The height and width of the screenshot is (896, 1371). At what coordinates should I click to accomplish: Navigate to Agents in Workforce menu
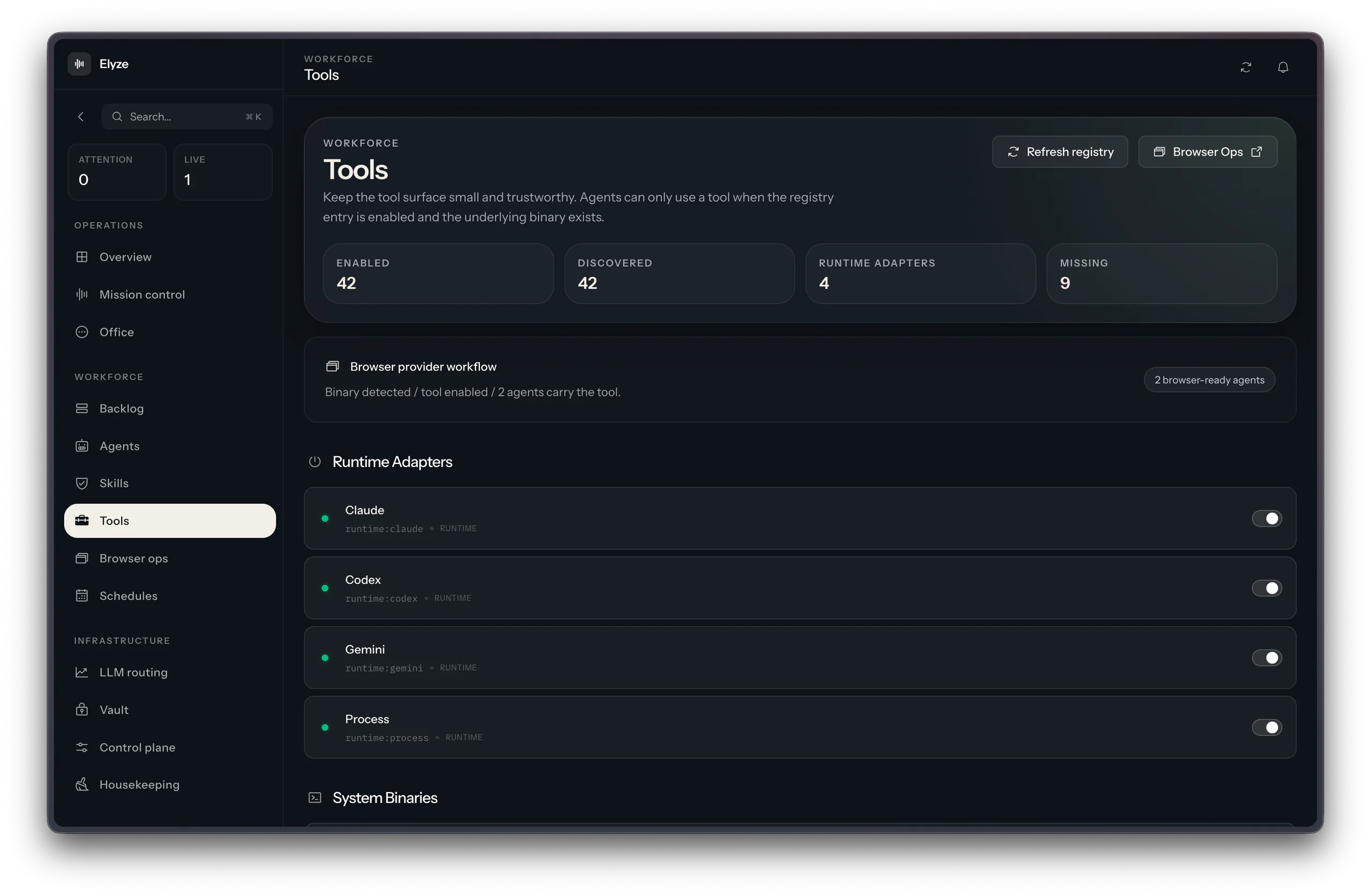click(x=119, y=446)
